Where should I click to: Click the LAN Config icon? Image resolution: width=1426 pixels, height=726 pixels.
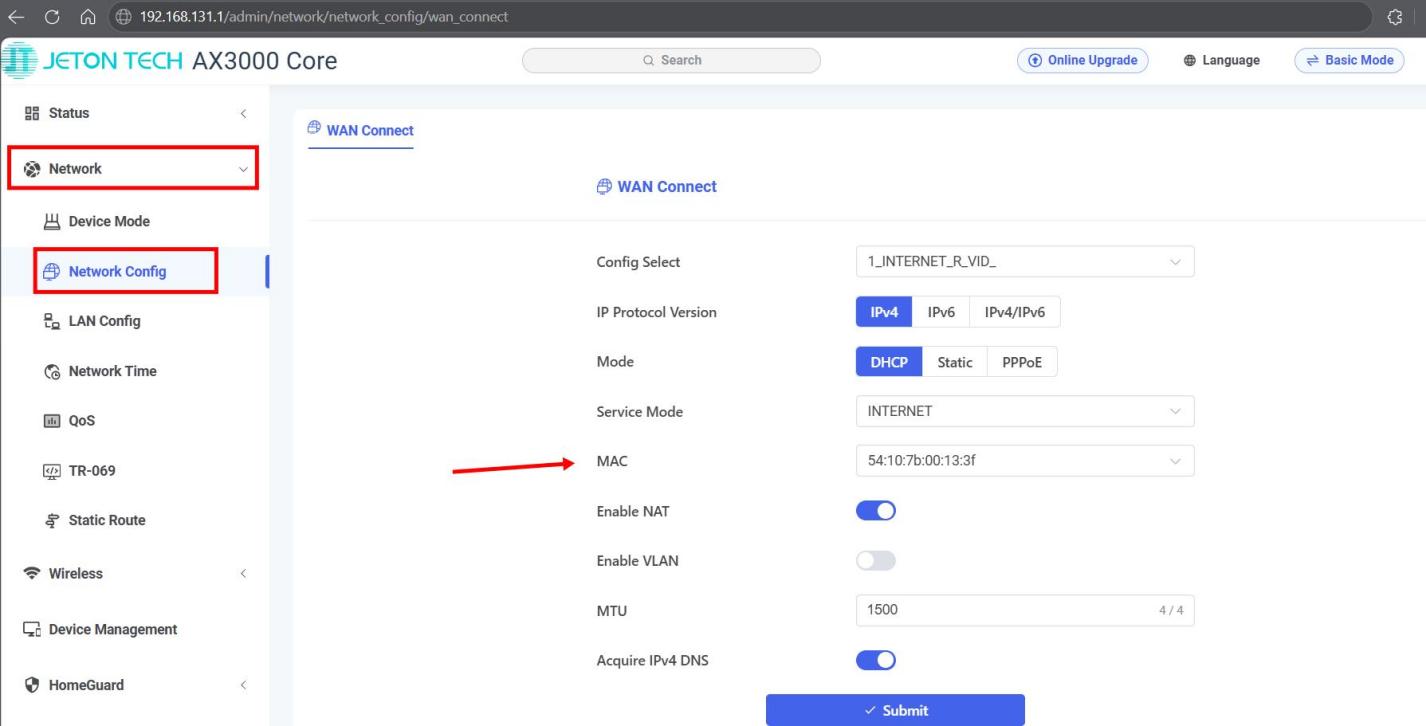52,321
